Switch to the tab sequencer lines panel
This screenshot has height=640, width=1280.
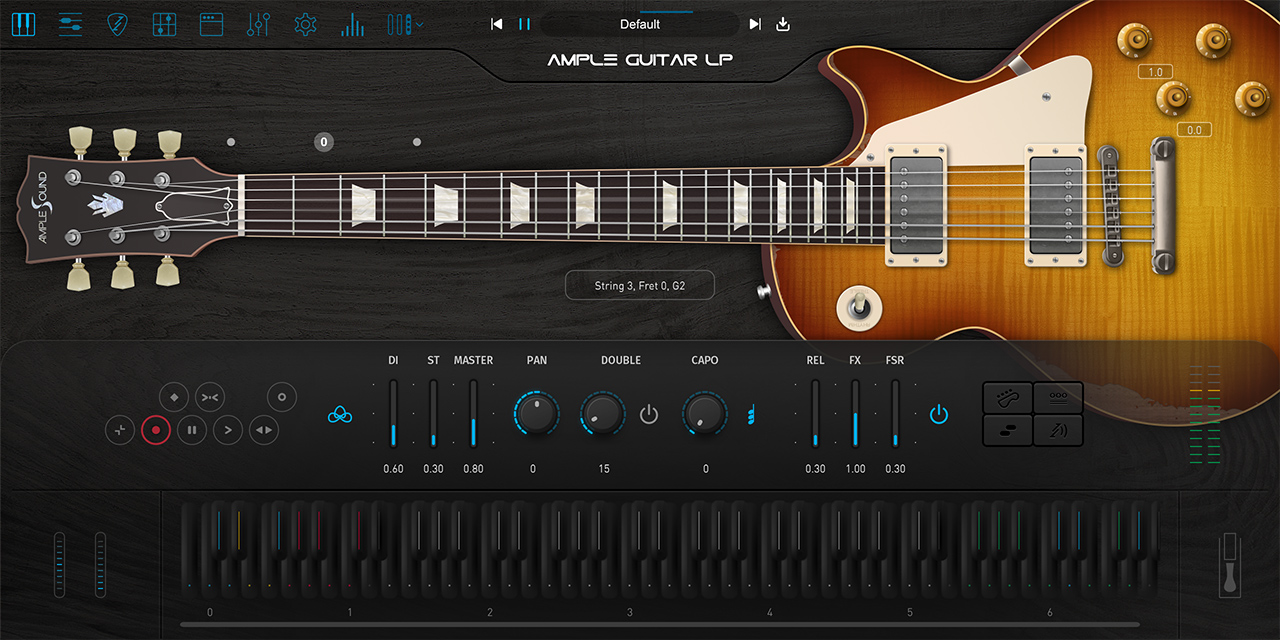(x=70, y=24)
